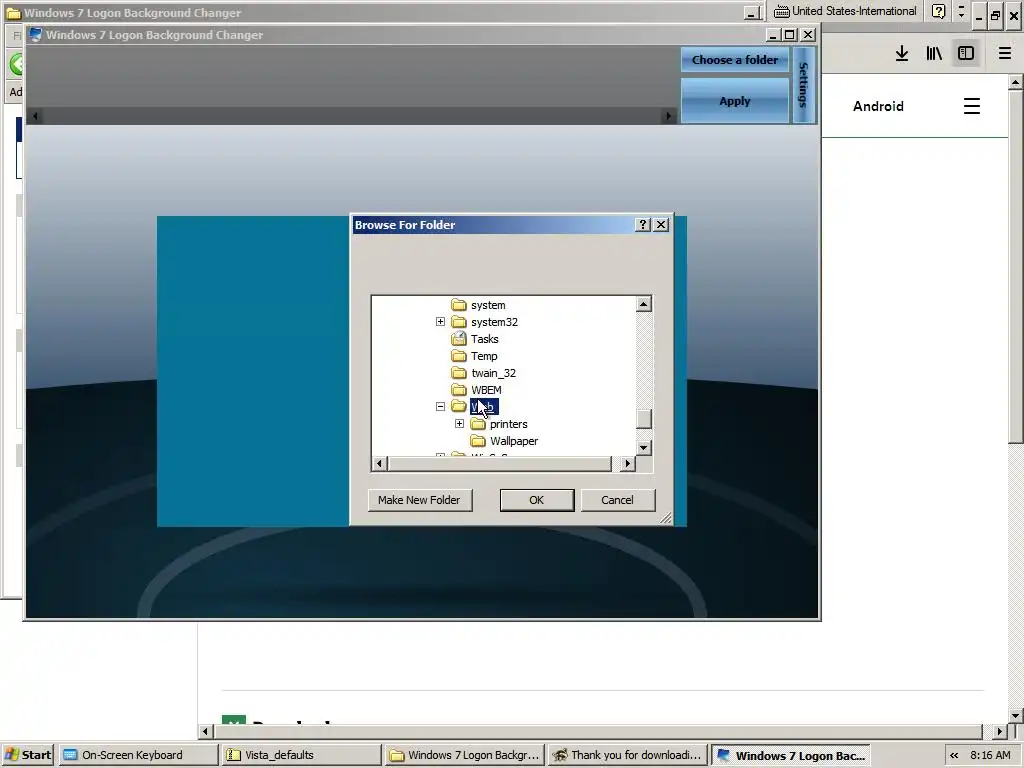This screenshot has height=768, width=1024.
Task: Click the dialog help question-mark button
Action: click(x=643, y=225)
